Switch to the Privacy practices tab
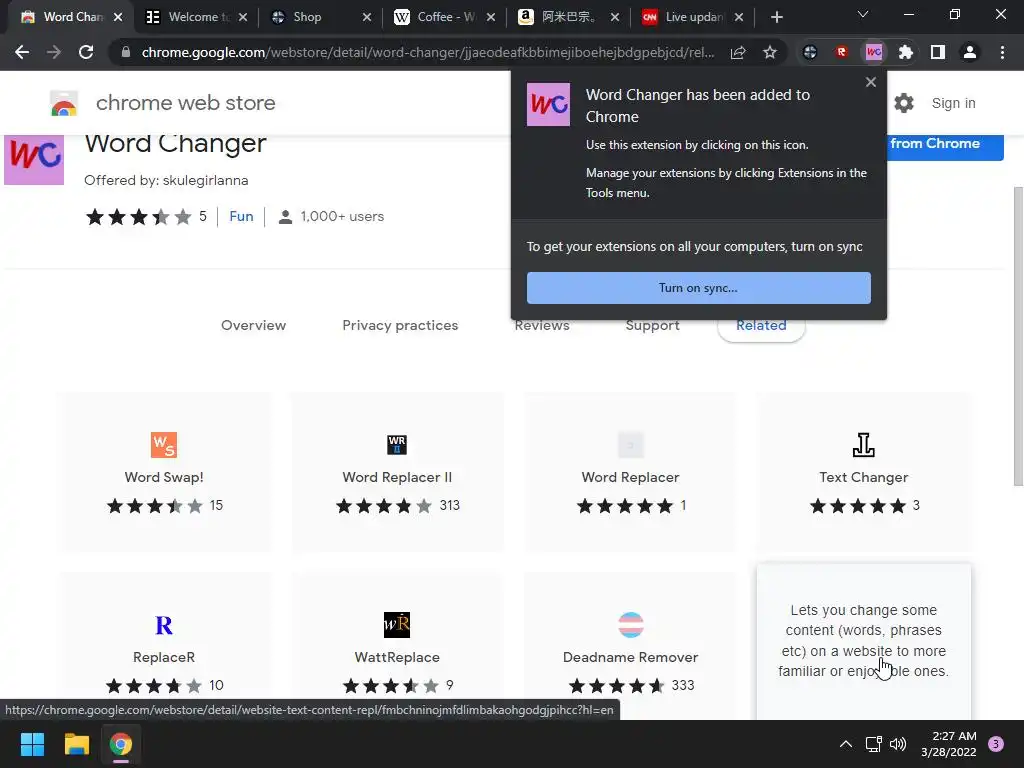The width and height of the screenshot is (1024, 768). pos(400,325)
